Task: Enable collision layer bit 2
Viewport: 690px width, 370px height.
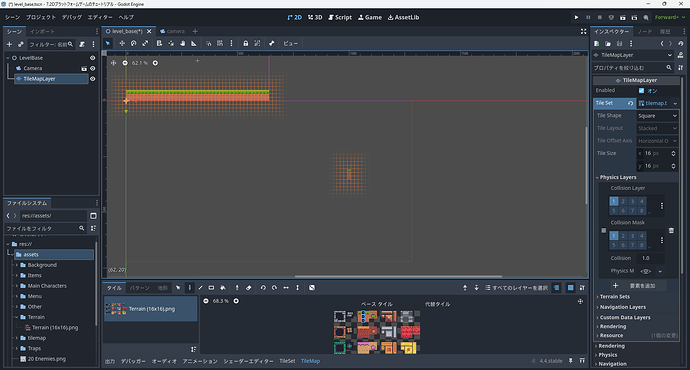Action: (x=623, y=201)
